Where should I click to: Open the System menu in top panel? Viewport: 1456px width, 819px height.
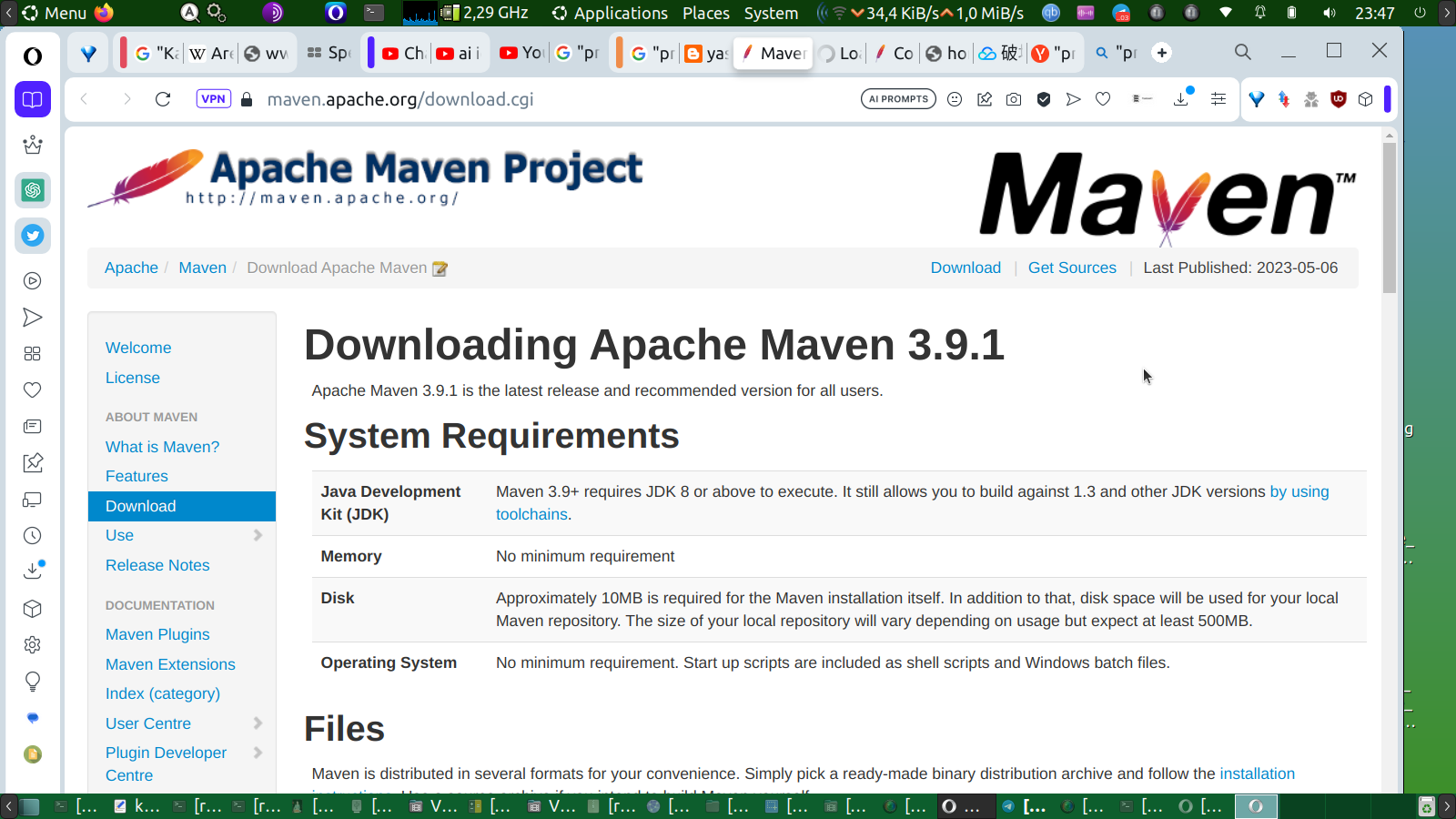click(x=771, y=13)
